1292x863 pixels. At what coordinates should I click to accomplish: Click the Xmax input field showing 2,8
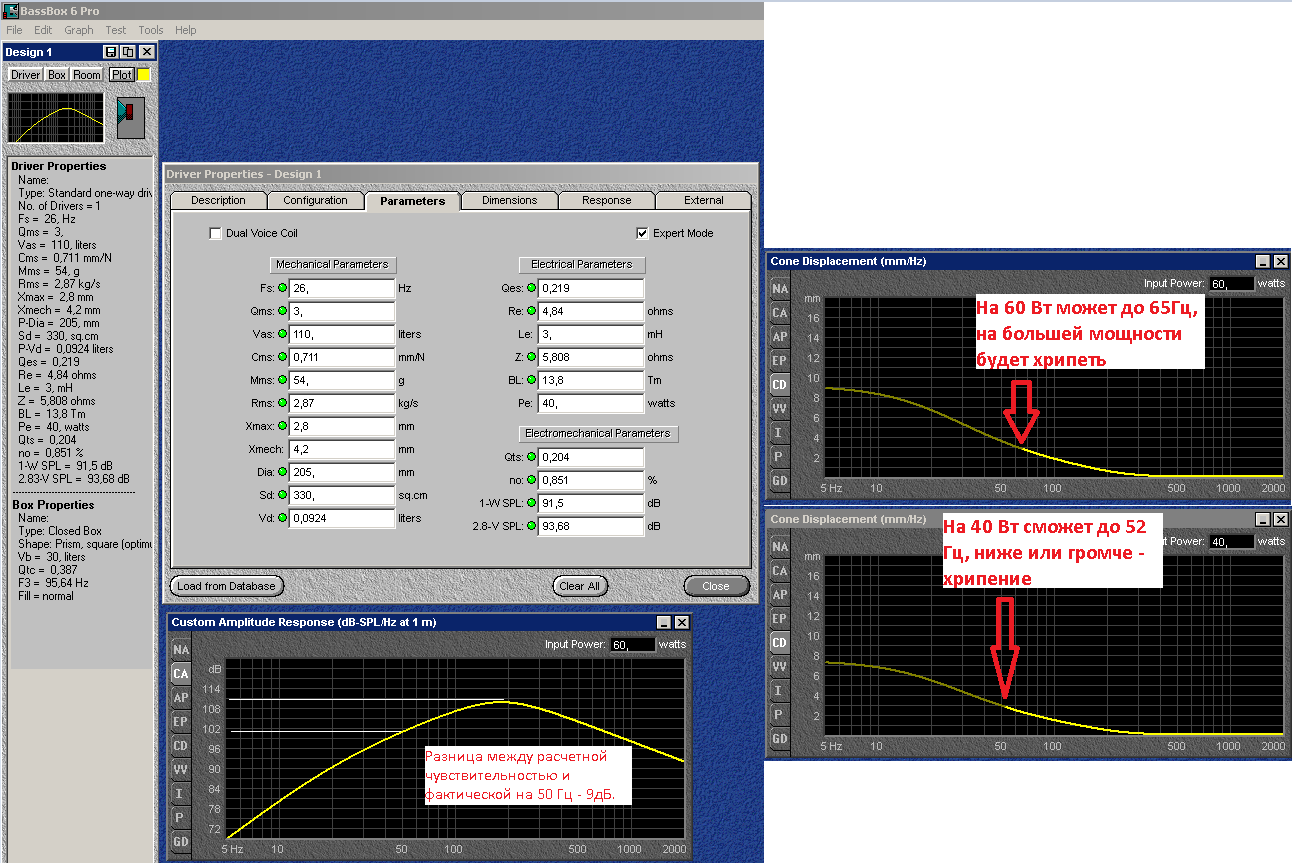point(342,426)
